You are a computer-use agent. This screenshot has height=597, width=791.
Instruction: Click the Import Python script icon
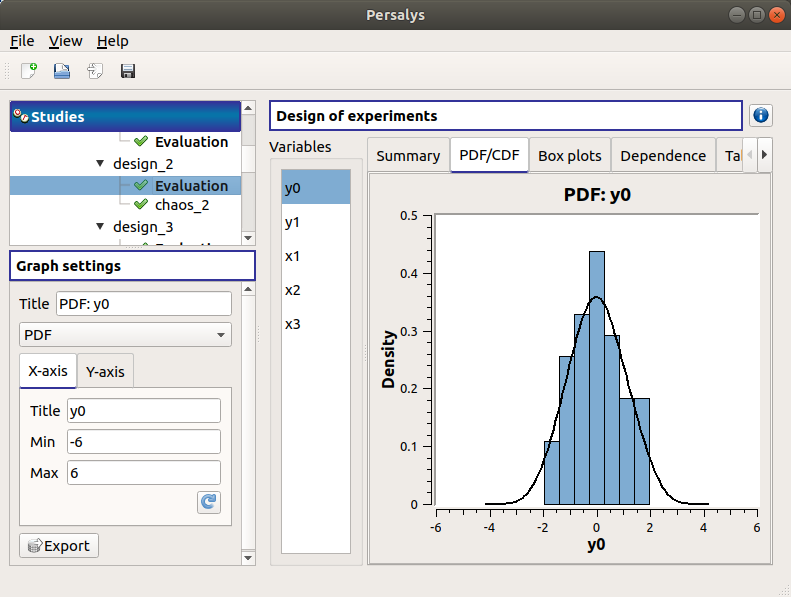point(95,71)
